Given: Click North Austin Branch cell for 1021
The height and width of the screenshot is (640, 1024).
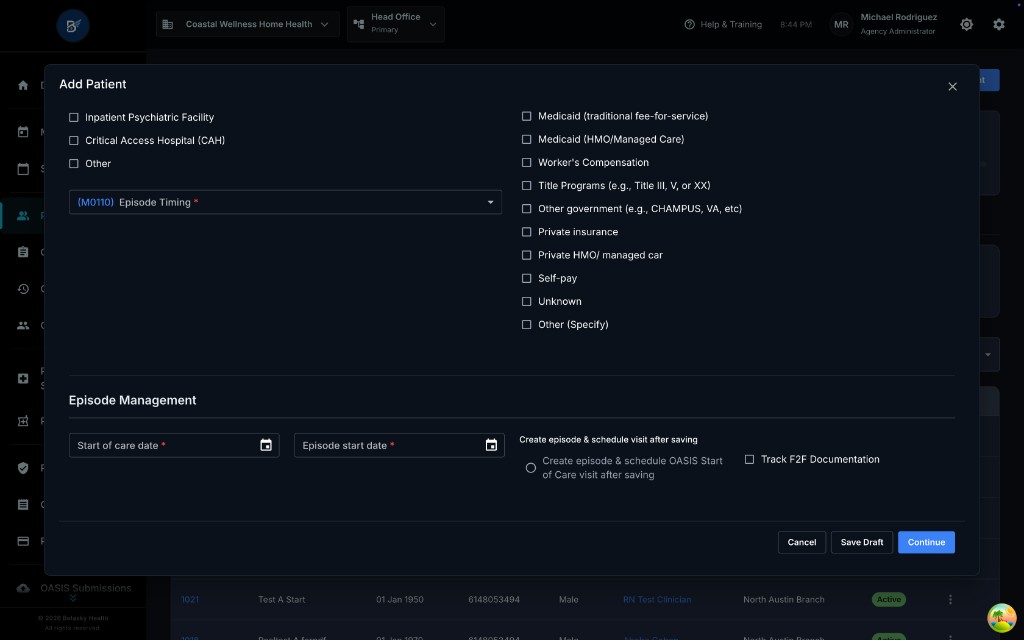Looking at the screenshot, I should coord(784,600).
